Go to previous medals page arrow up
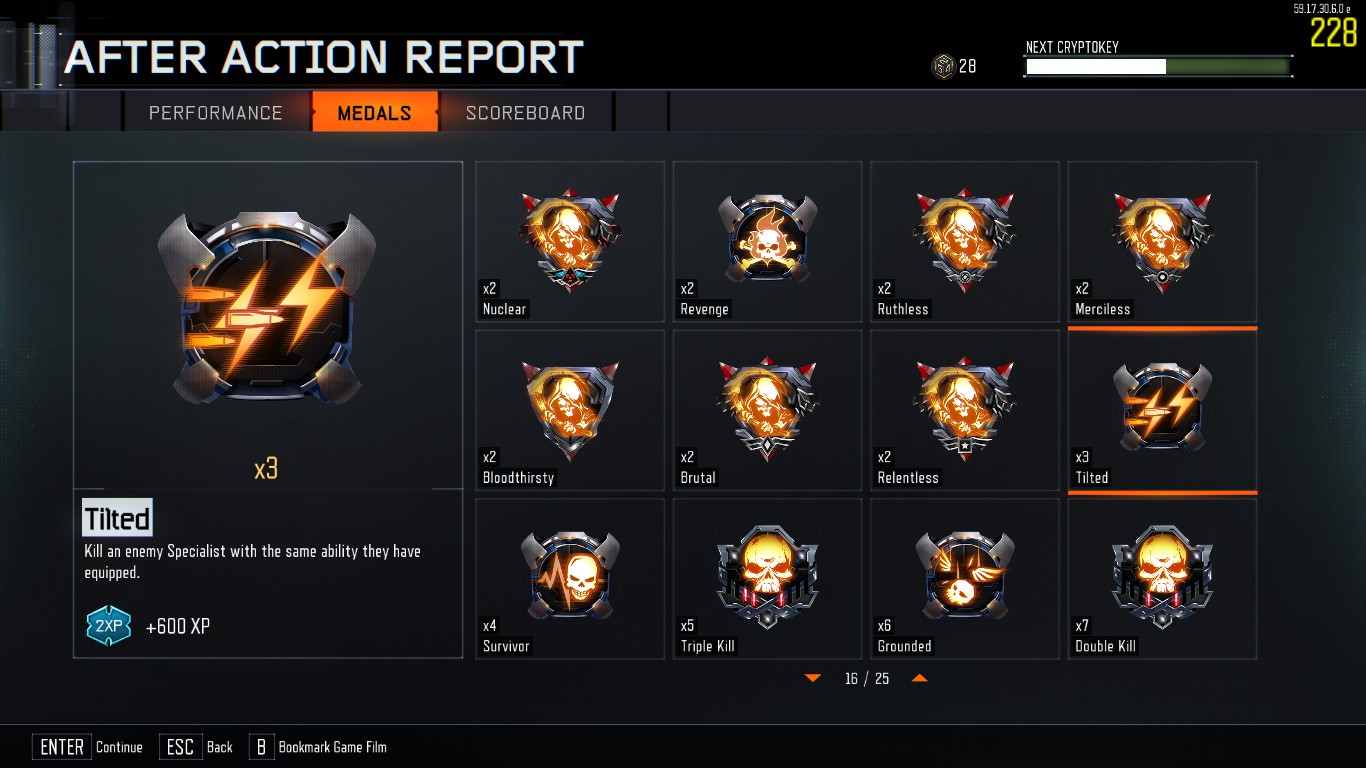Screen dimensions: 1366x768 pyautogui.click(x=920, y=678)
